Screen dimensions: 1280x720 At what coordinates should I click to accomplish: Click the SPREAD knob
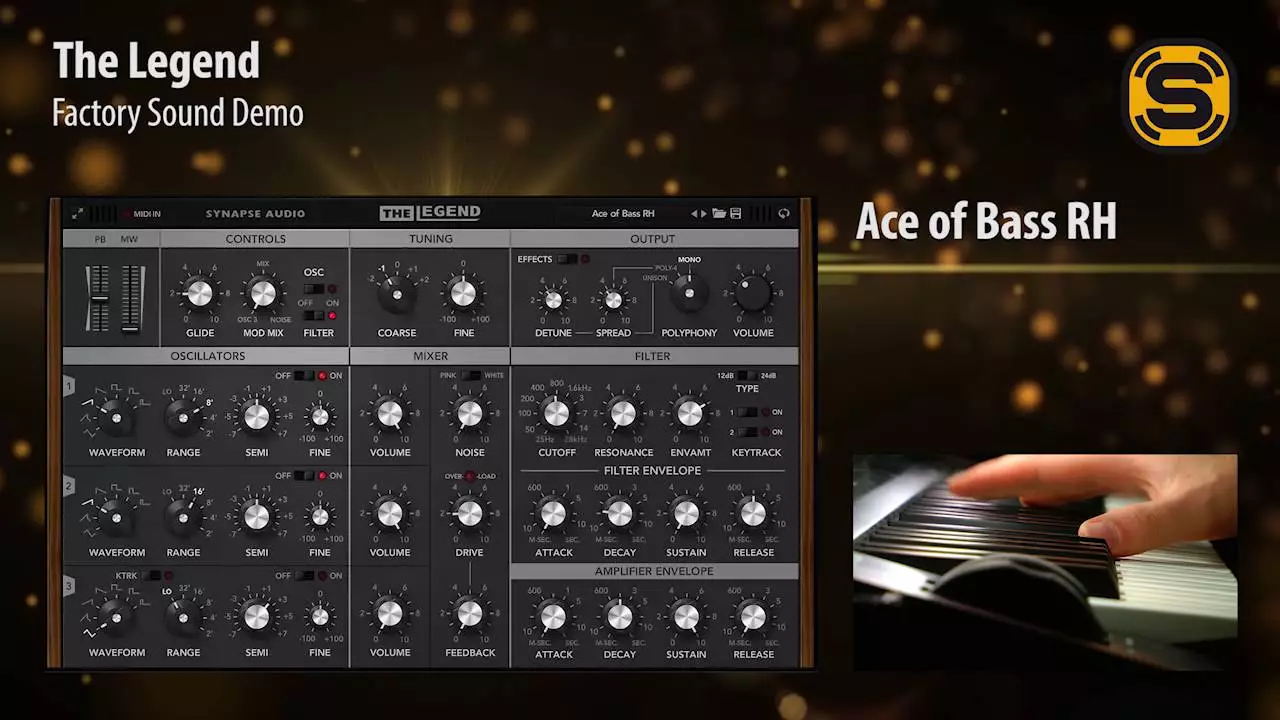pos(613,300)
